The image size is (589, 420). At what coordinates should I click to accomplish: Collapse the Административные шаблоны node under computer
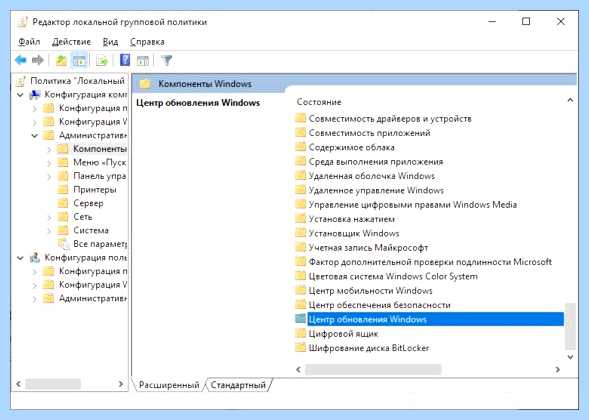coord(35,135)
